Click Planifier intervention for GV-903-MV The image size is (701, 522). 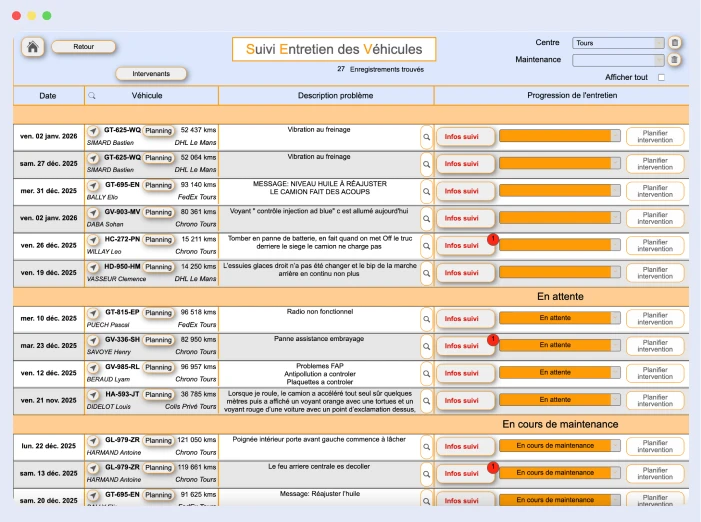[x=655, y=218]
